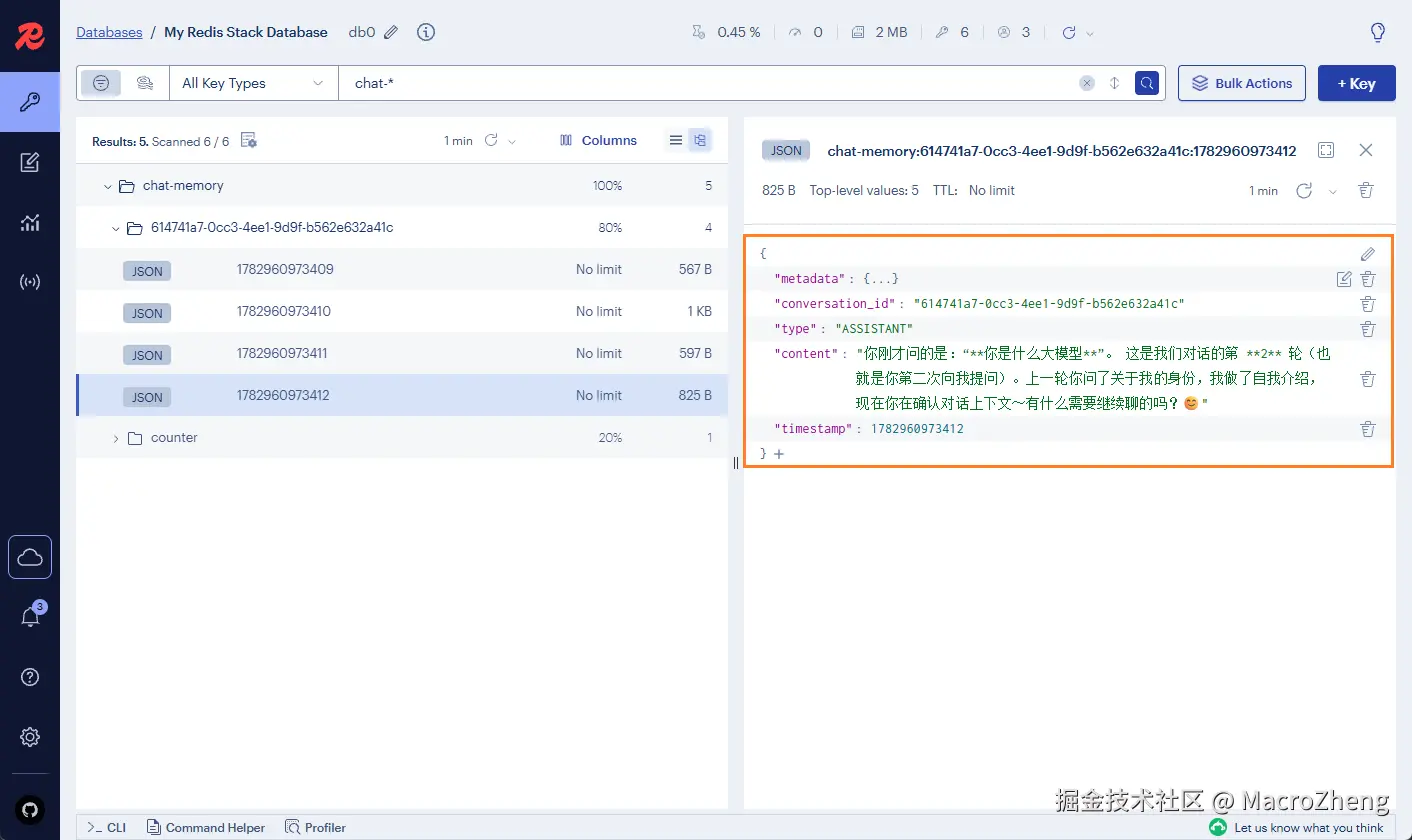Select key 1782960973412
Image resolution: width=1412 pixels, height=840 pixels.
(402, 395)
